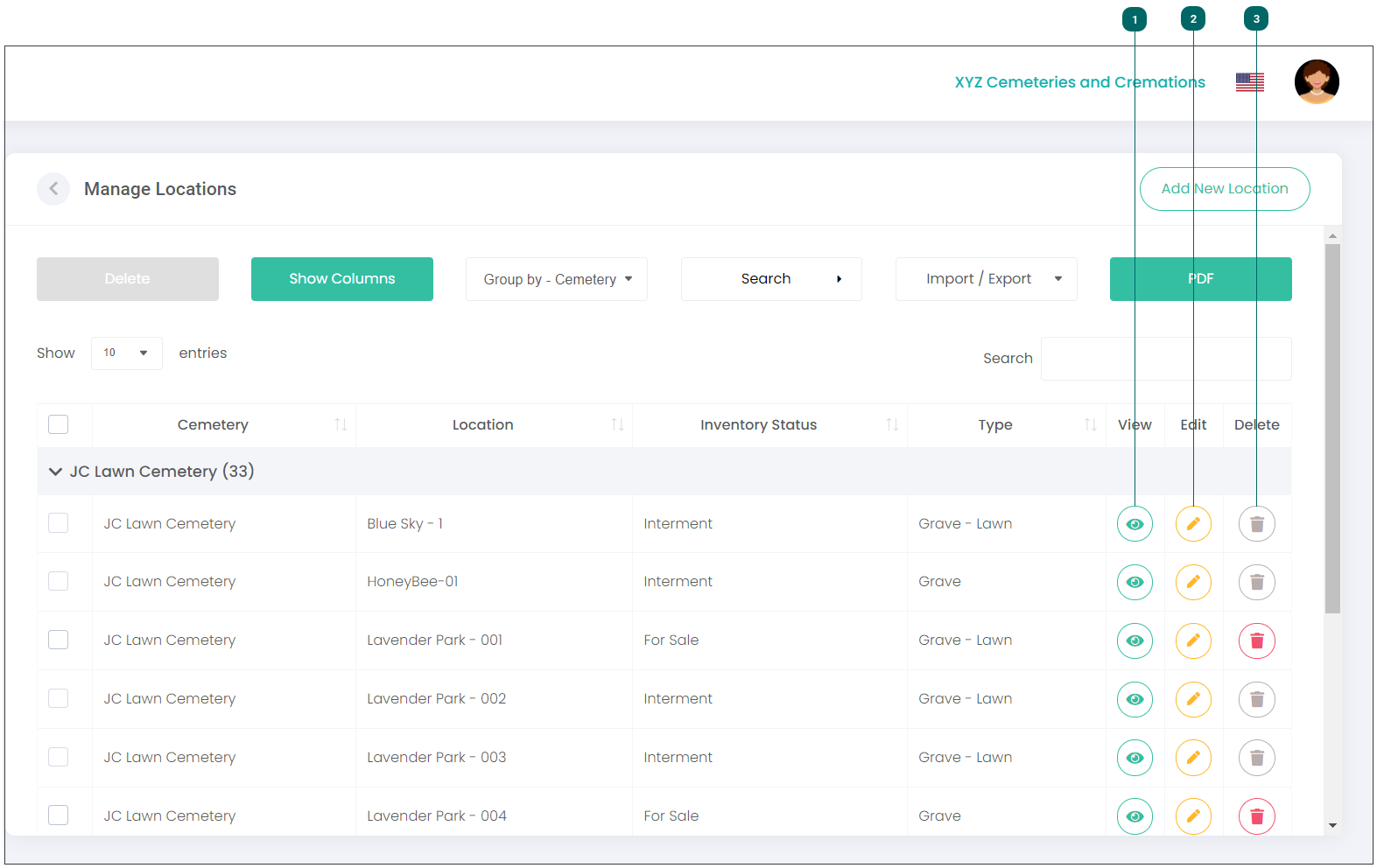Viewport: 1377px width, 868px height.
Task: Check the HoneyBee-01 row checkbox
Action: coord(59,581)
